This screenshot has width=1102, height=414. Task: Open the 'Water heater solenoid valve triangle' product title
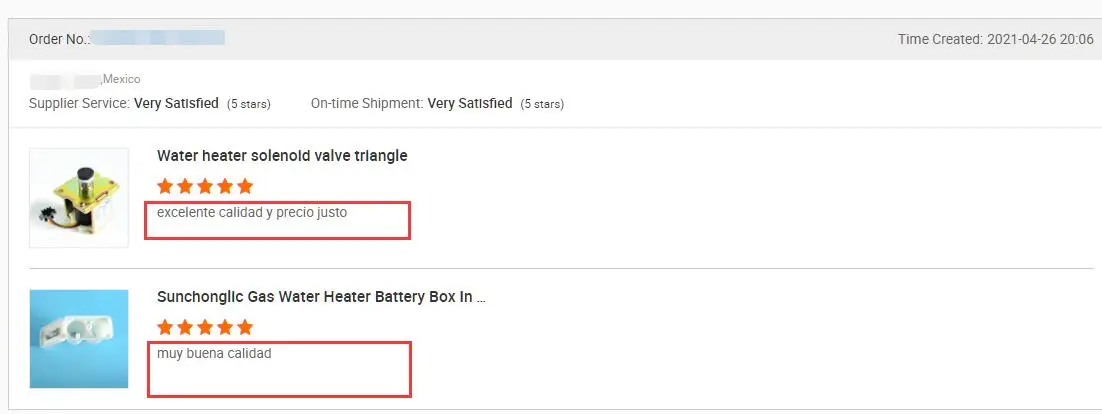(x=282, y=156)
